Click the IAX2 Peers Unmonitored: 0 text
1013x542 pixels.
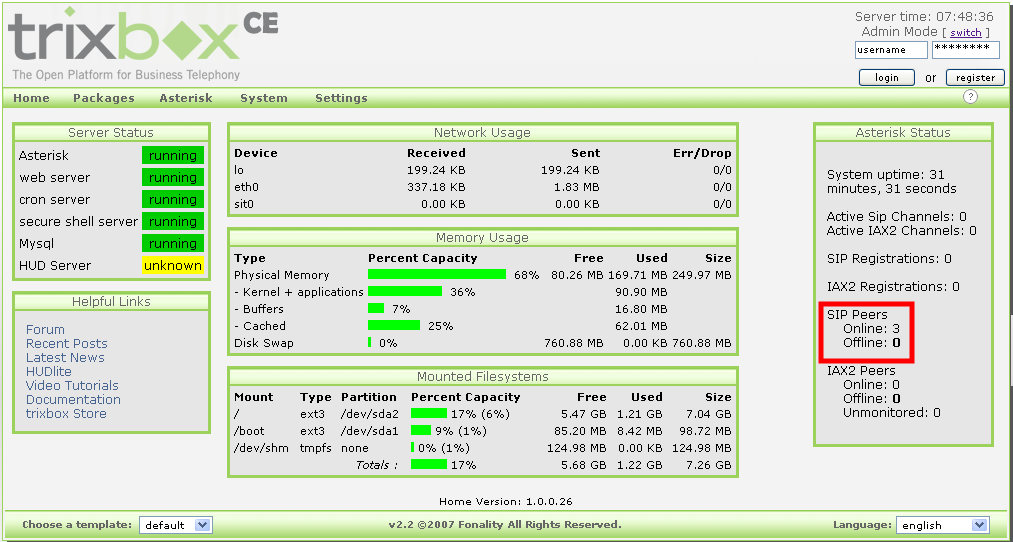click(x=892, y=413)
